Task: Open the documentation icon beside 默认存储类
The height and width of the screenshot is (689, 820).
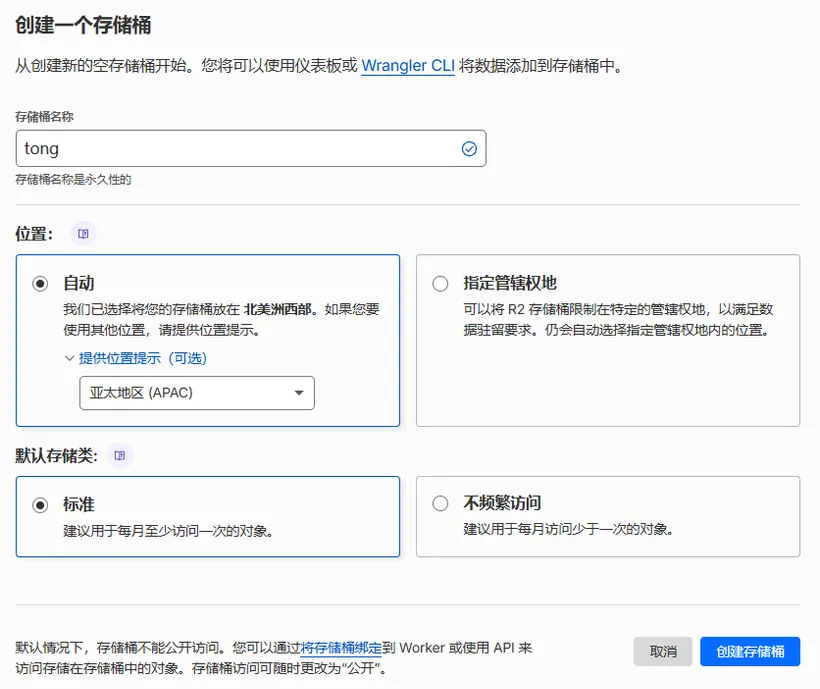Action: coord(120,455)
